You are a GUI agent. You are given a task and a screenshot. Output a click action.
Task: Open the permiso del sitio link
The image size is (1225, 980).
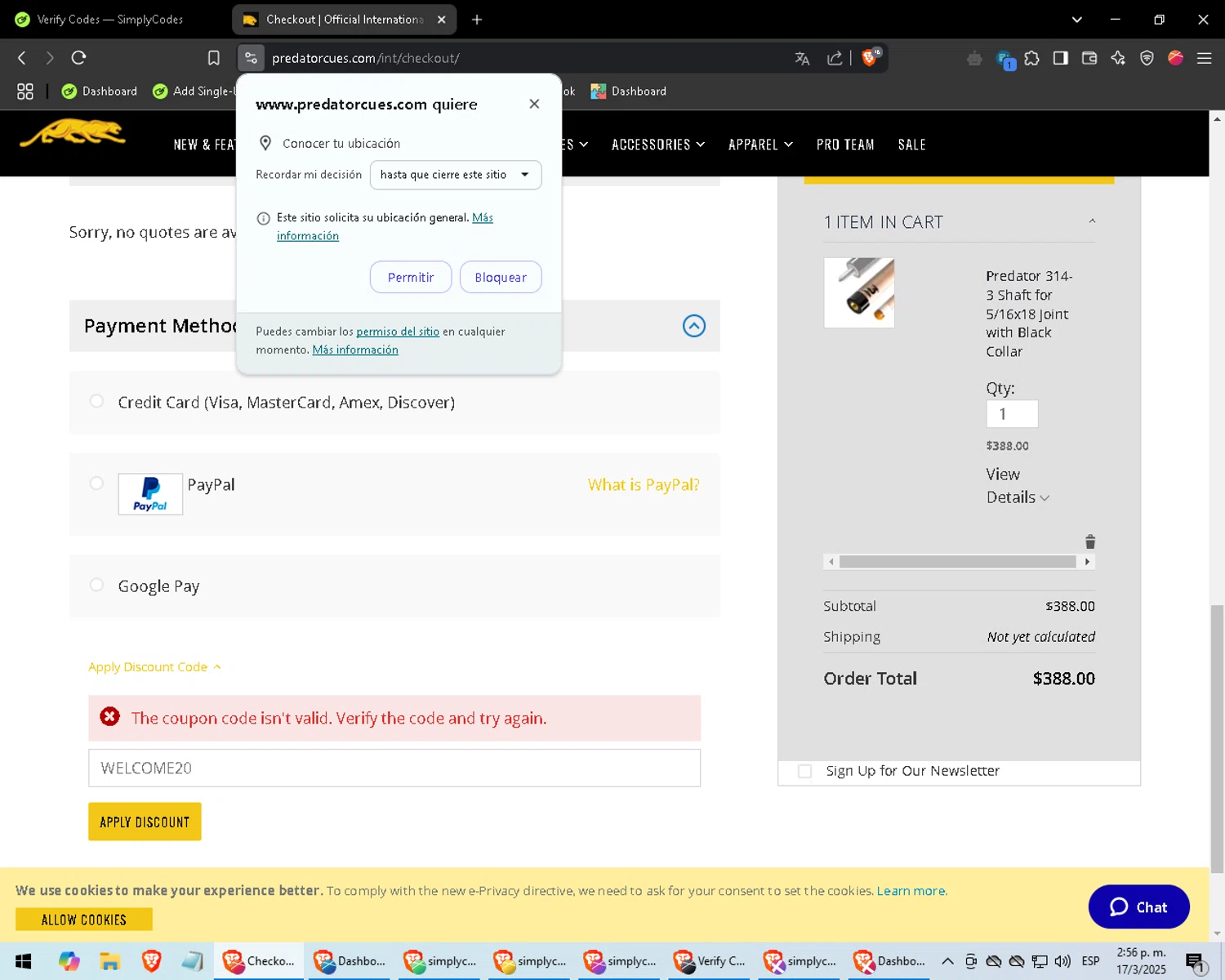coord(398,332)
